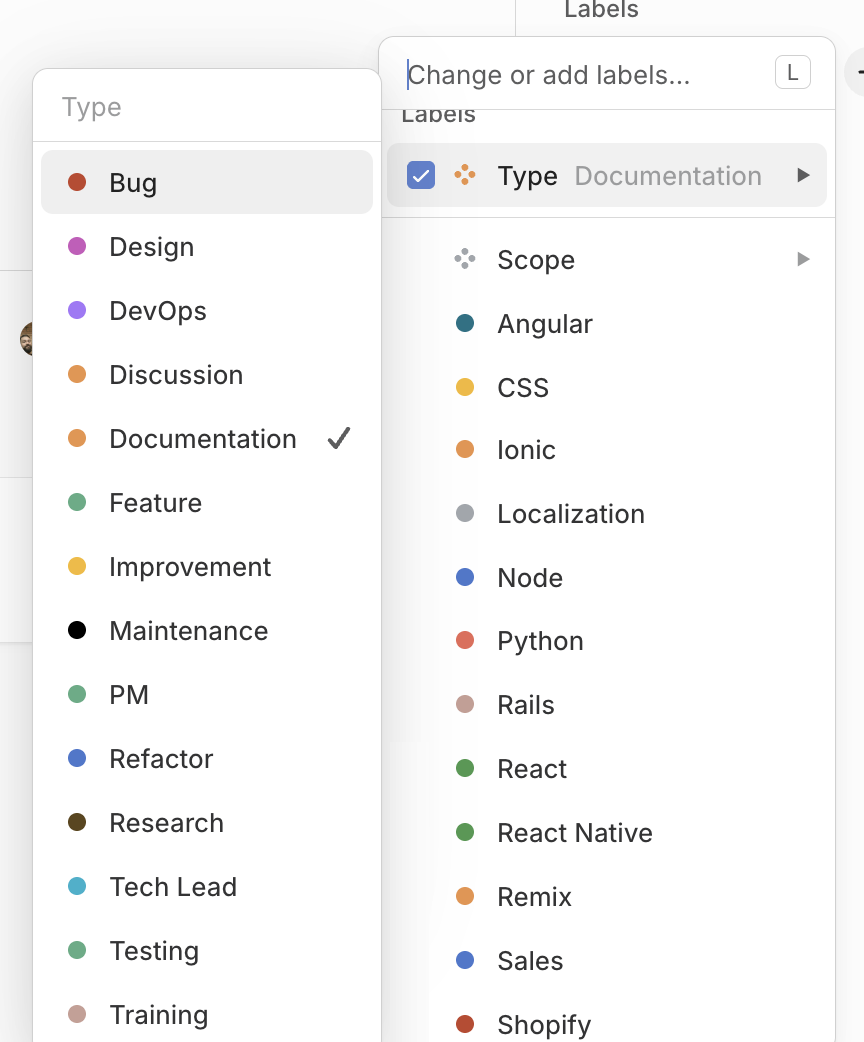
Task: Select the Tech Lead type label
Action: point(207,886)
